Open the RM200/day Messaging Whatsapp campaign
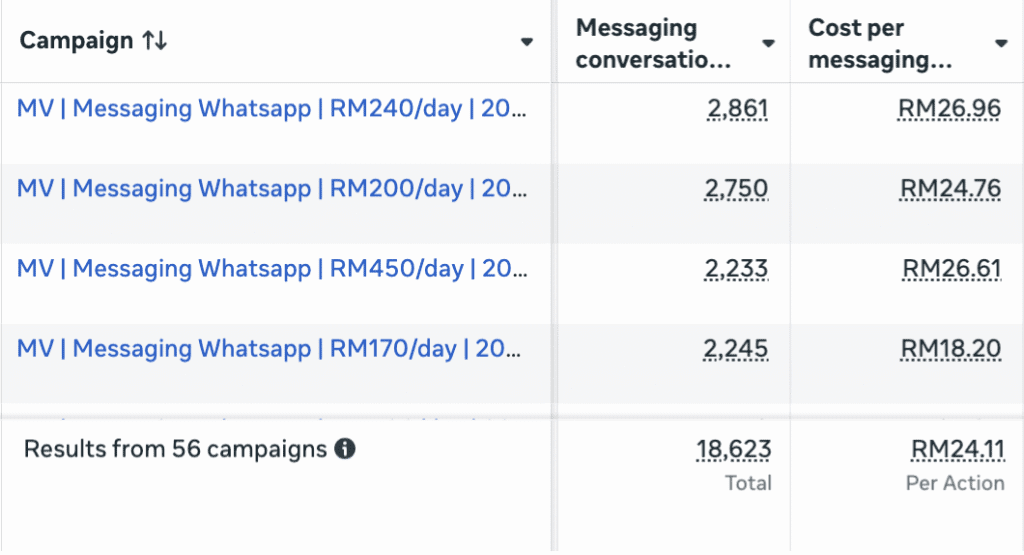The width and height of the screenshot is (1024, 555). [x=271, y=189]
